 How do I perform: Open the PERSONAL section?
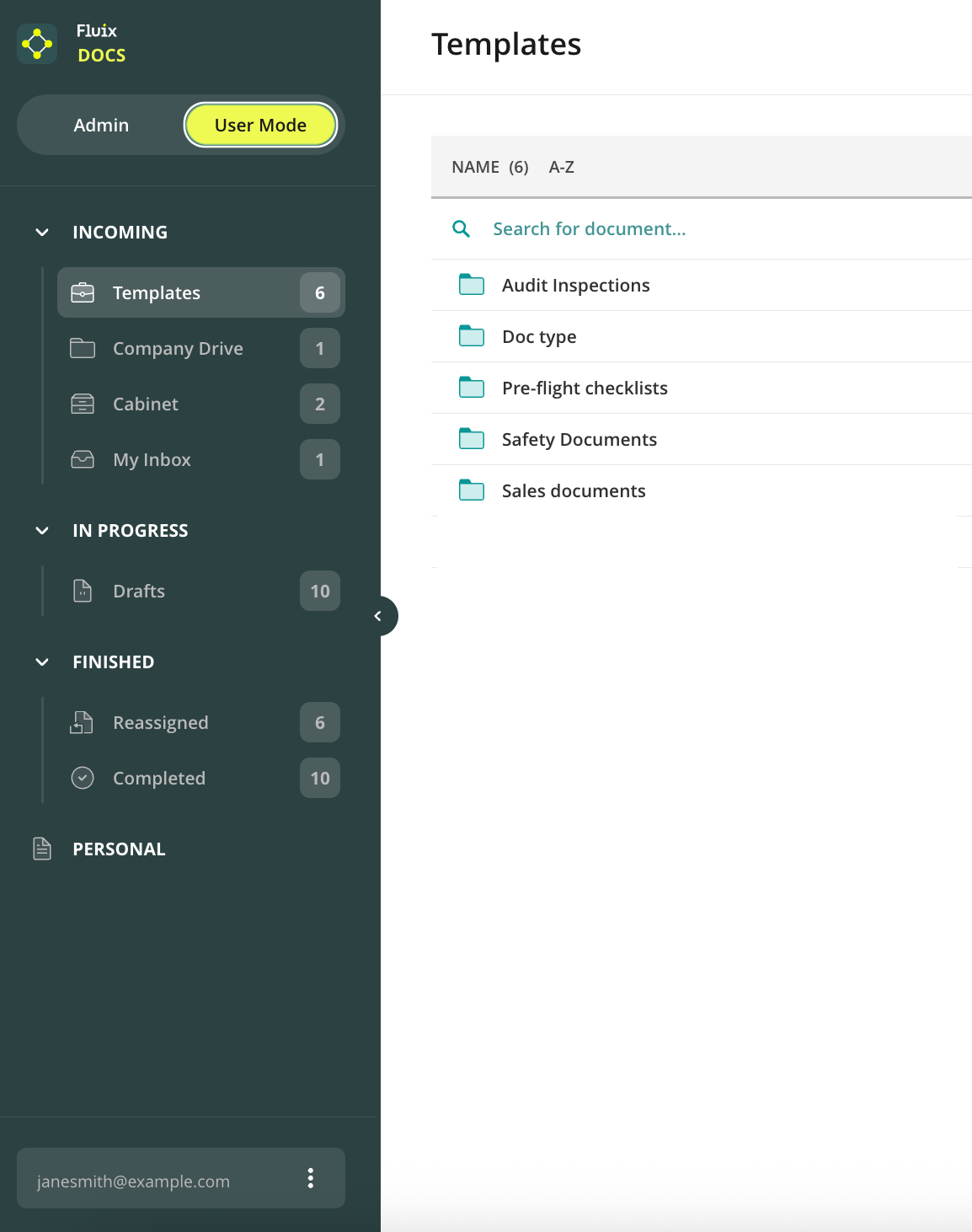click(x=119, y=849)
